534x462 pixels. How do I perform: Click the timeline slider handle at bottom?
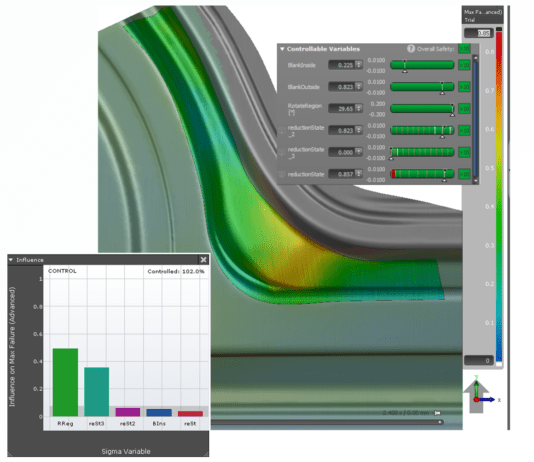coord(440,422)
